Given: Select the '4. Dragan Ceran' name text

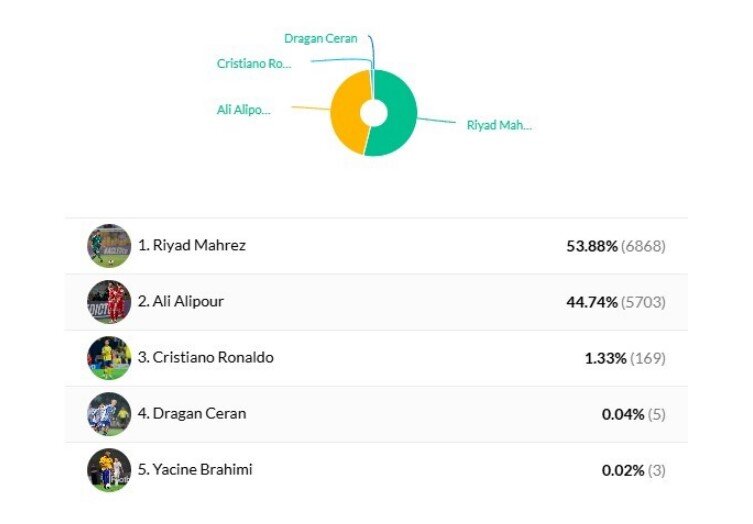Looking at the screenshot, I should pos(192,413).
